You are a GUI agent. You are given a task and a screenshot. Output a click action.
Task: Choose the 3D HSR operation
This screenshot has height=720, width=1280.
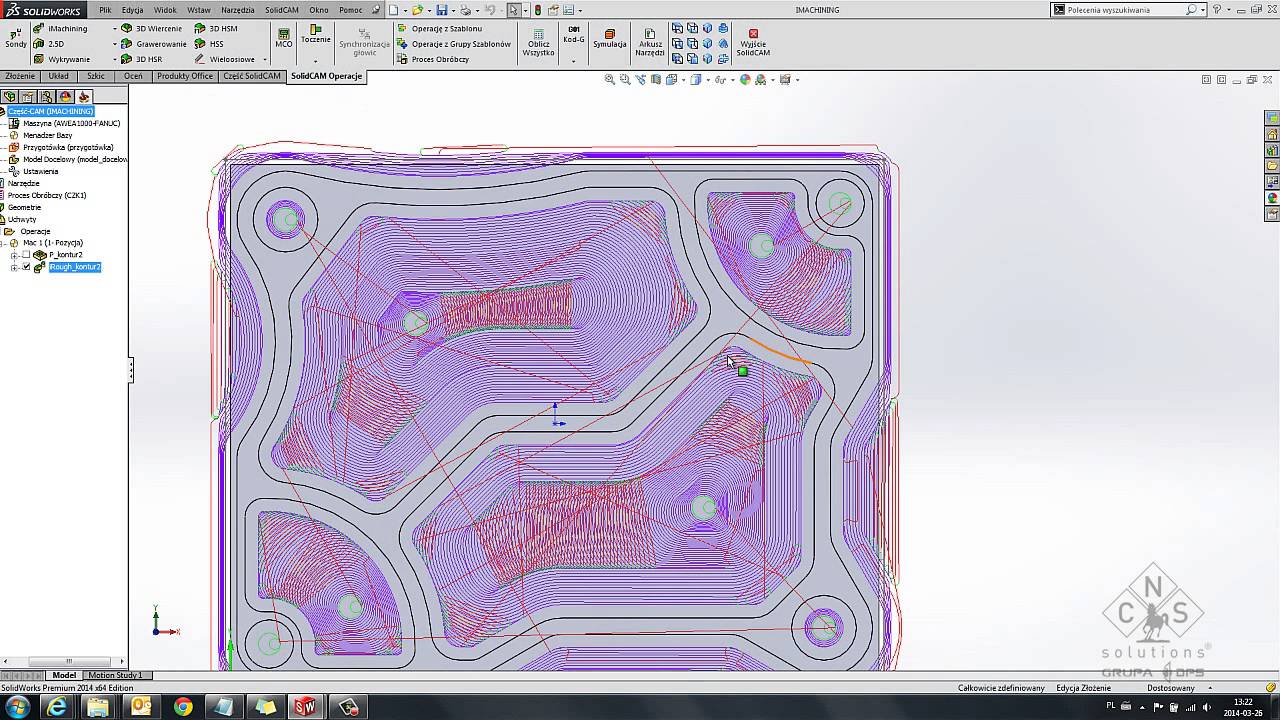(x=141, y=59)
